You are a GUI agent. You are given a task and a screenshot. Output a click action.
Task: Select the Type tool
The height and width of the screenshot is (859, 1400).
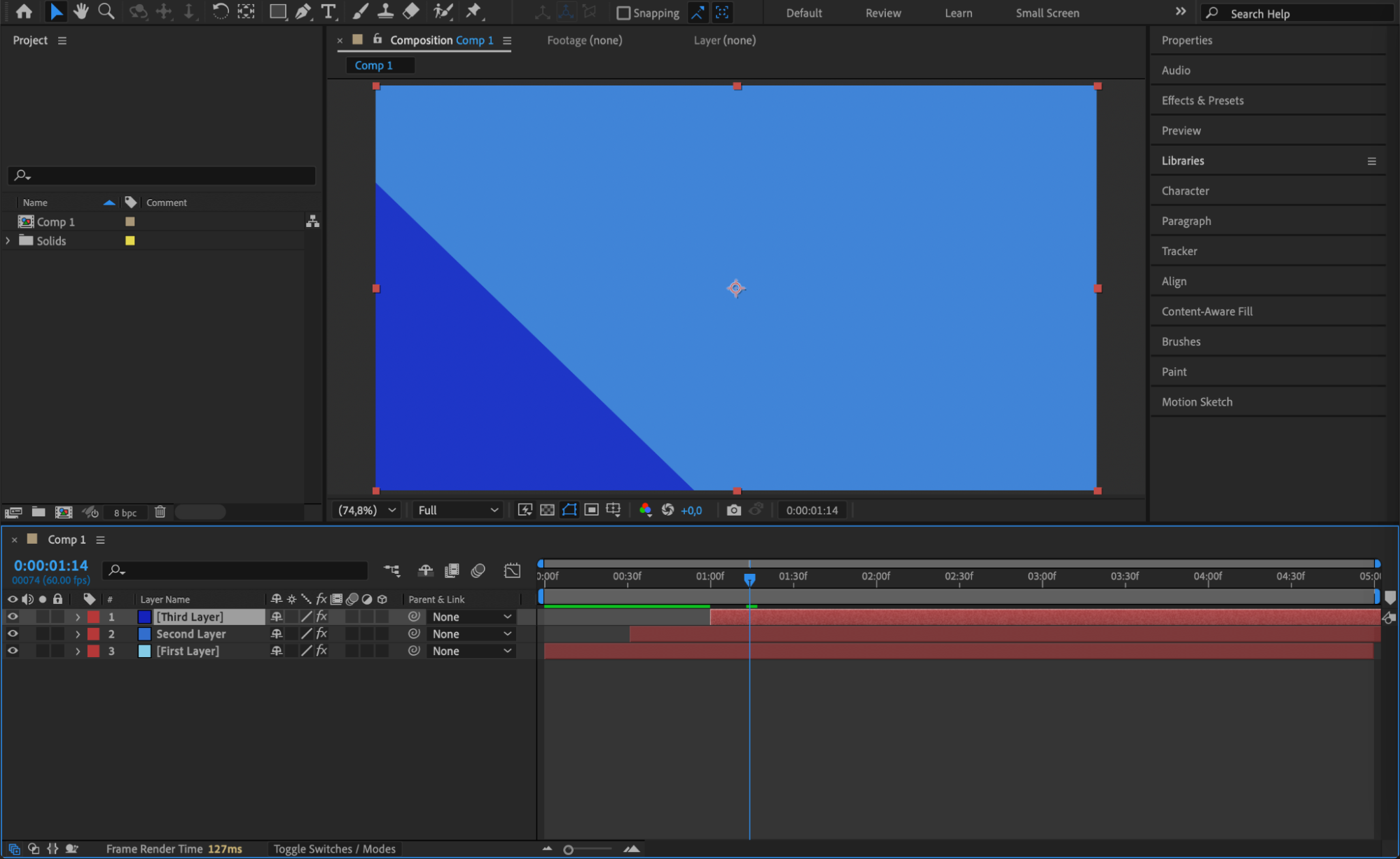coord(328,11)
